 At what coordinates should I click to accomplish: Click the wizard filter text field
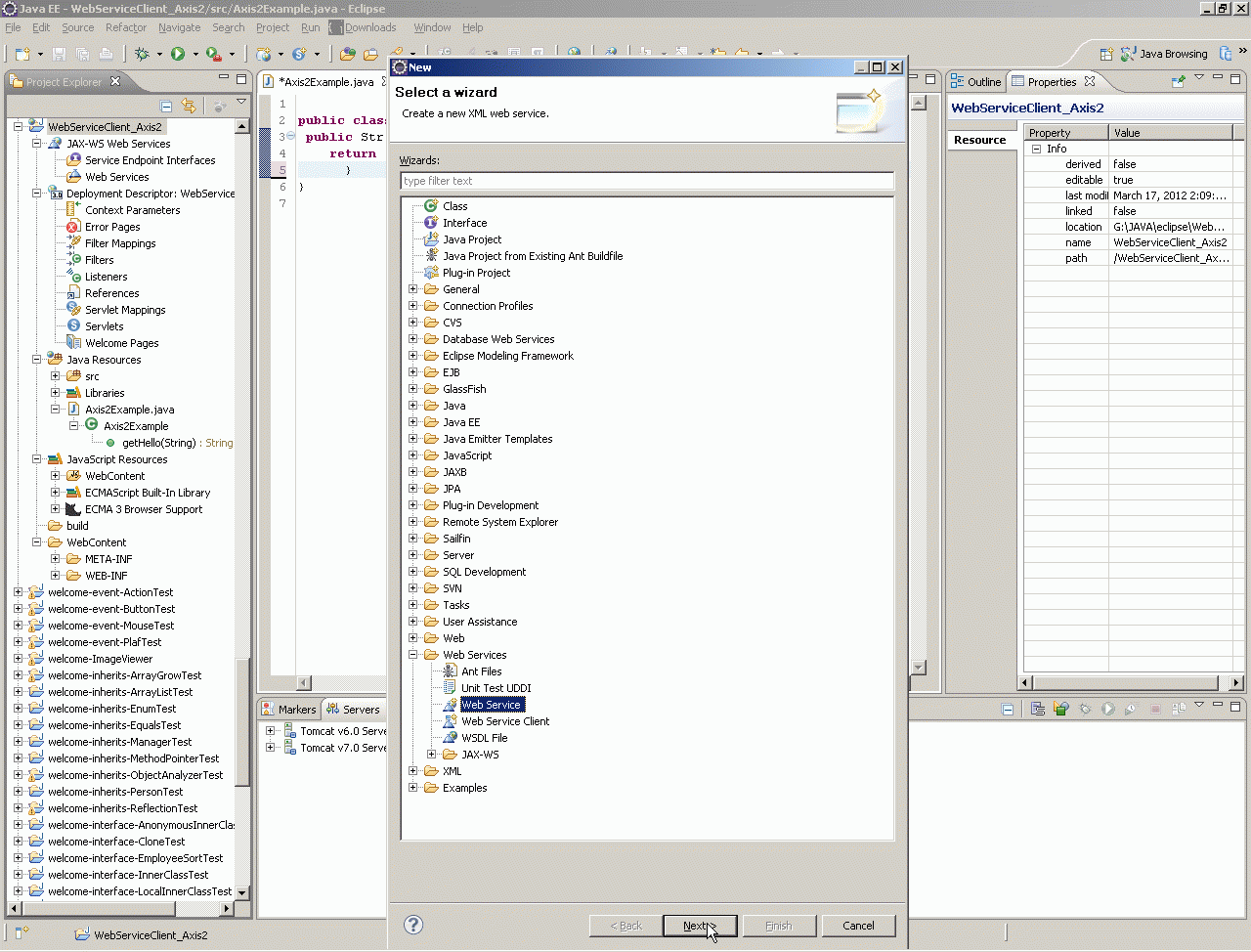click(x=647, y=181)
